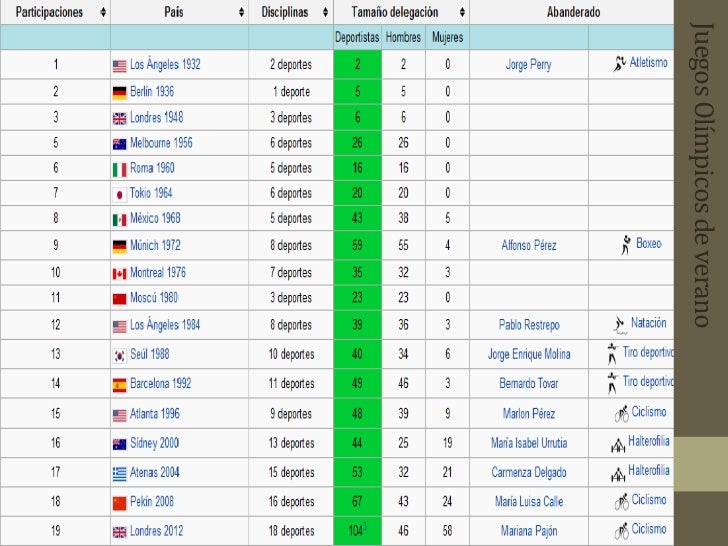
Task: Click the Japan flag beside Tokio 1964
Action: coord(119,194)
